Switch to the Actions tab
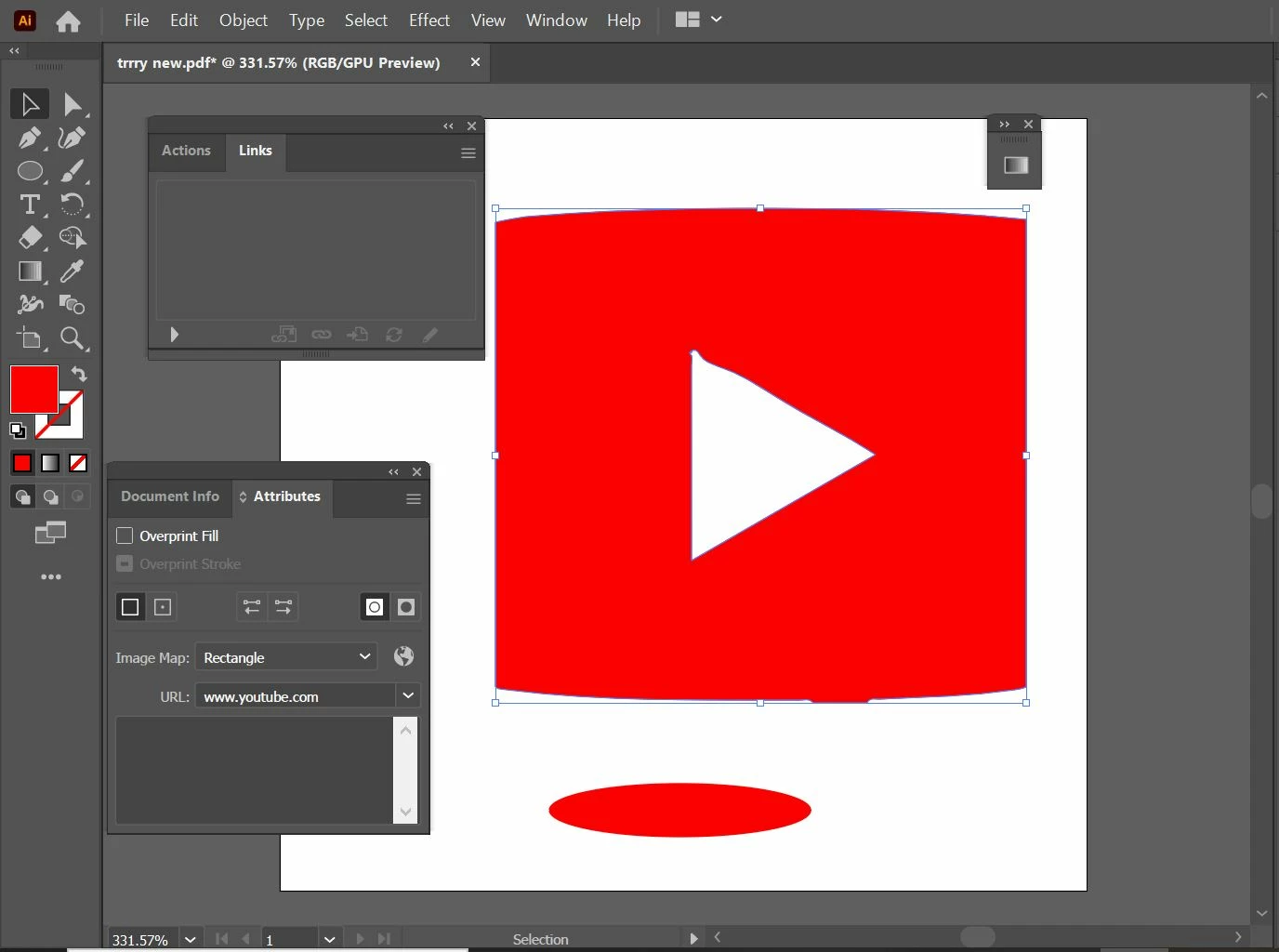Image resolution: width=1279 pixels, height=952 pixels. coord(186,151)
